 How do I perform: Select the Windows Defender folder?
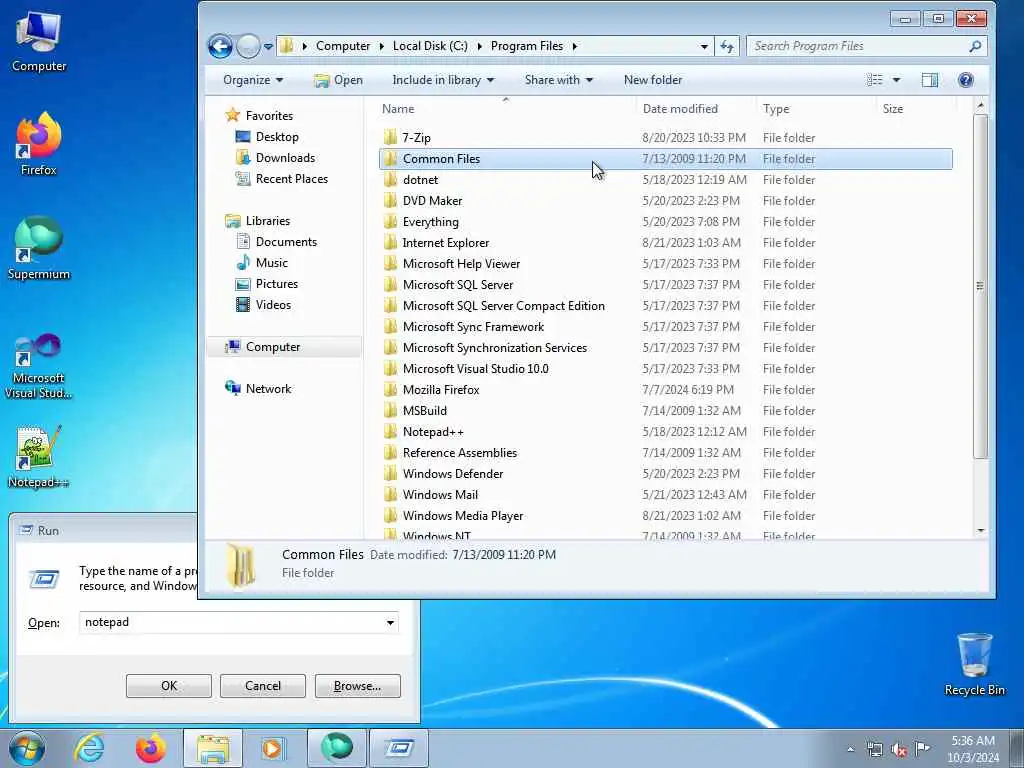click(x=453, y=473)
